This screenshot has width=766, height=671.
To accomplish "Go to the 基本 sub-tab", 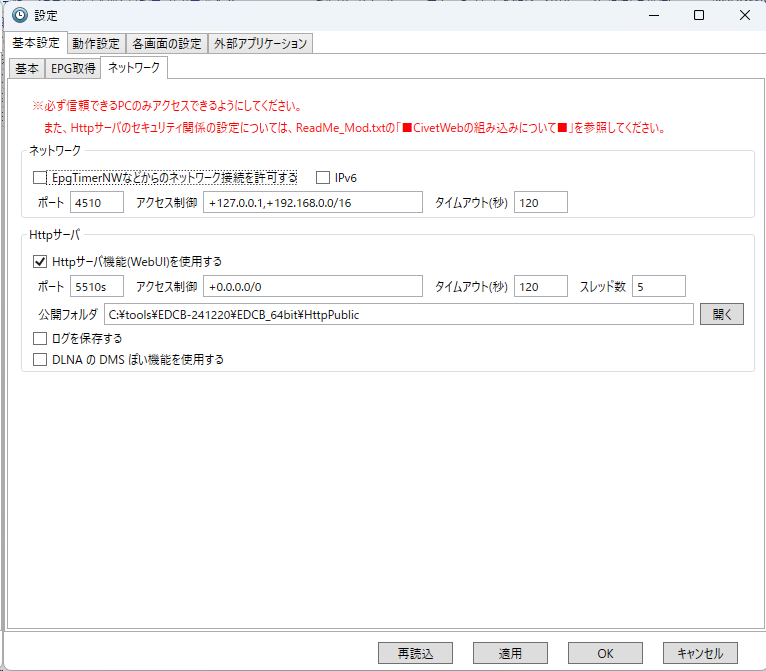I will tap(27, 68).
